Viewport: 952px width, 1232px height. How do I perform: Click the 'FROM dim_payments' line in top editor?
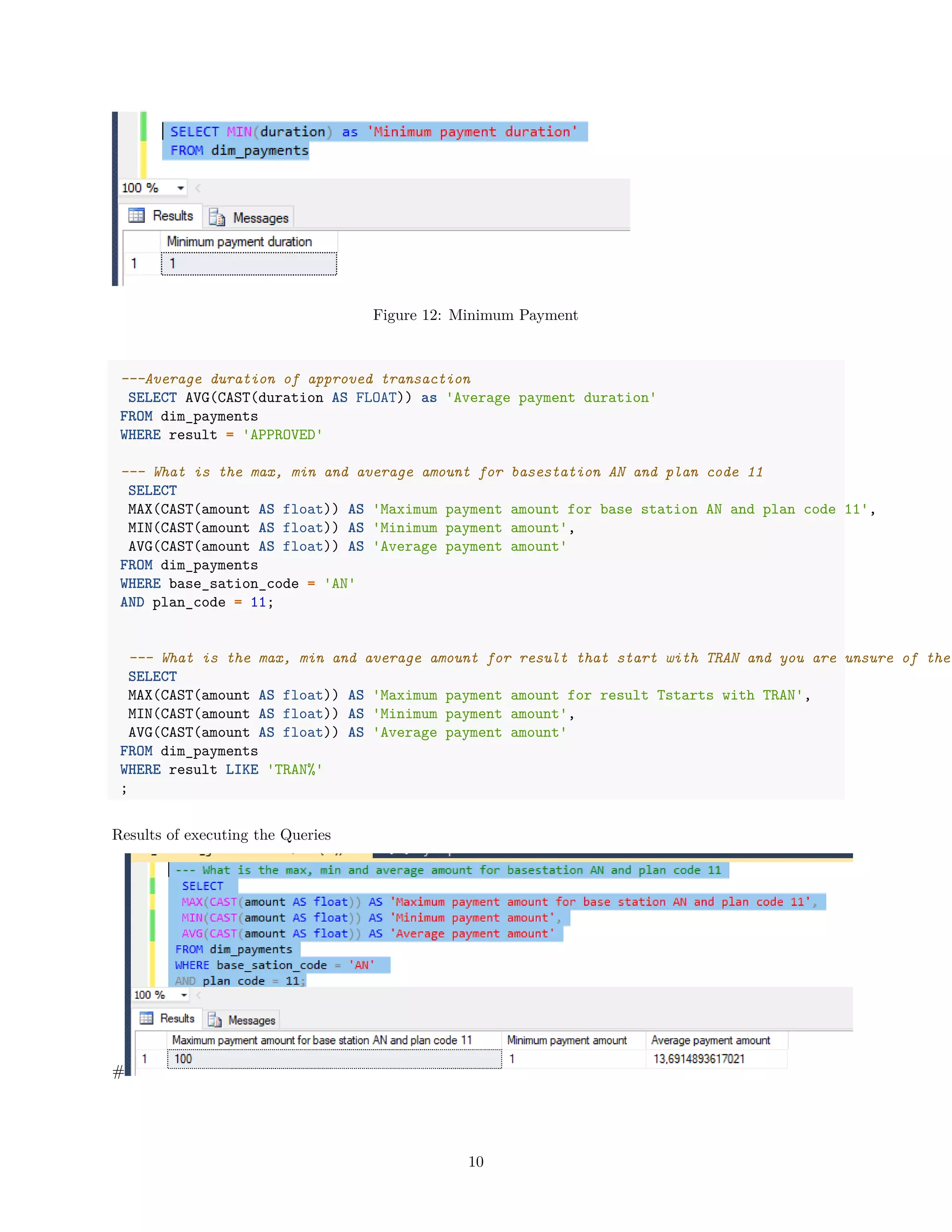point(239,151)
